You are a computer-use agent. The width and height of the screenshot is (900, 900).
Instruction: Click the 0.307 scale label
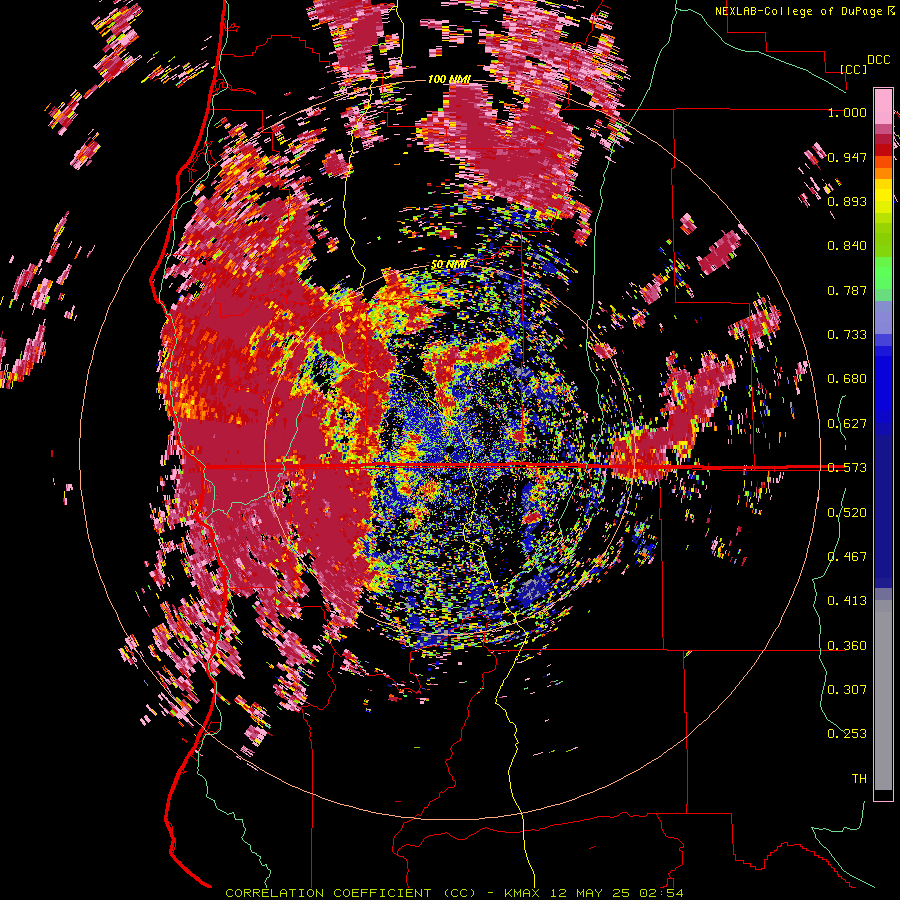click(847, 690)
